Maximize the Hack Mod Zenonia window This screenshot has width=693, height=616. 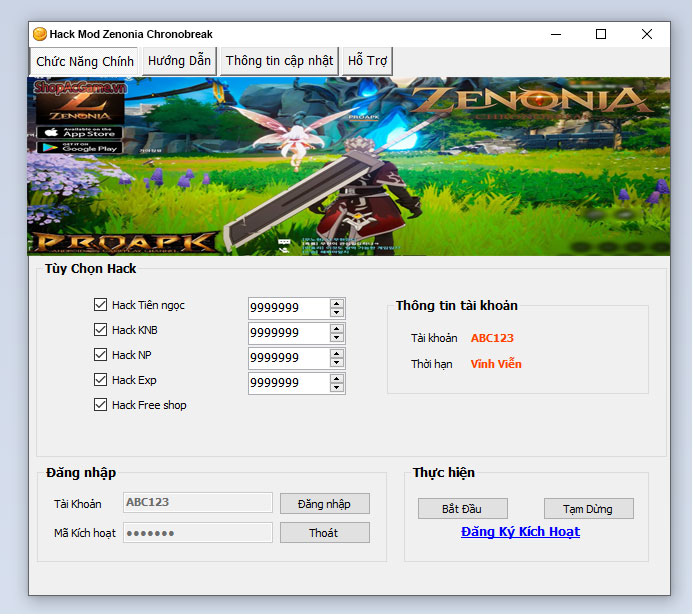point(601,34)
